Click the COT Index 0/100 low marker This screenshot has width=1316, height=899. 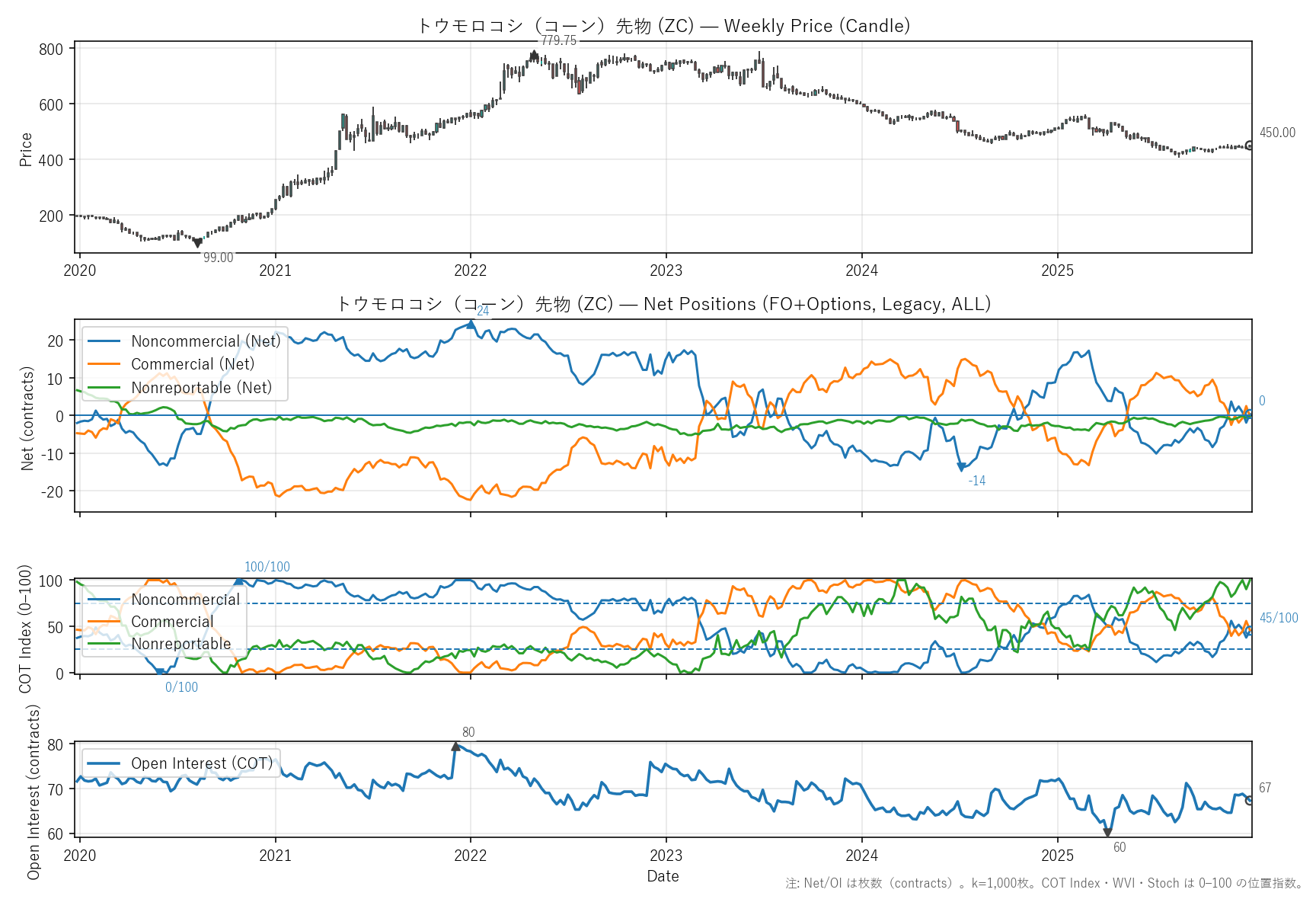coord(160,673)
